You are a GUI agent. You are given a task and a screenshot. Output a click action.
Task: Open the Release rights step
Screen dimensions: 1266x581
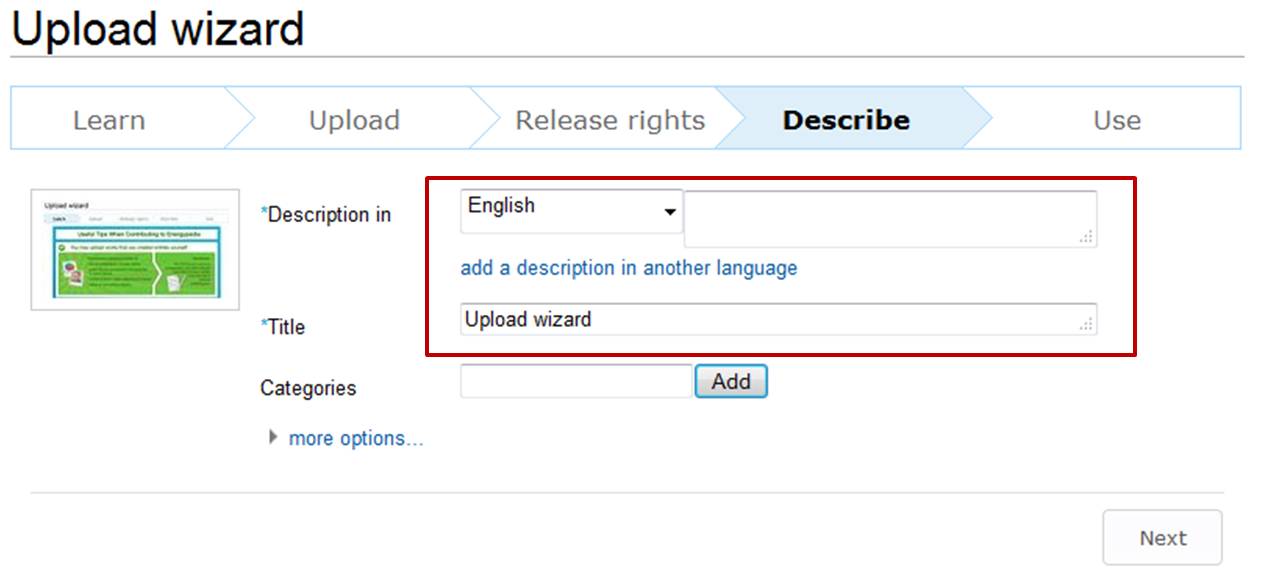[610, 120]
